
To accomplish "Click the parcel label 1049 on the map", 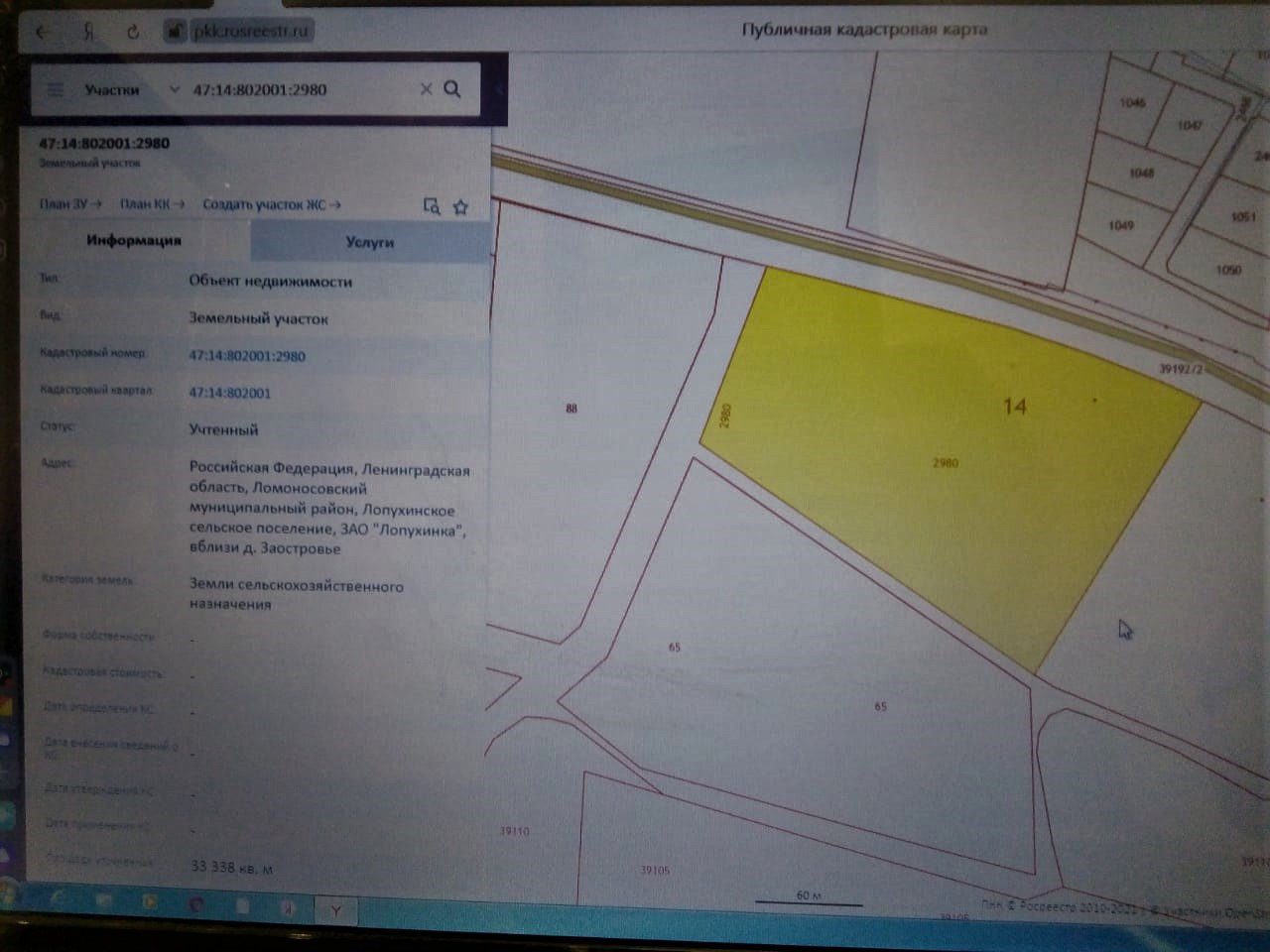I will click(x=1121, y=225).
